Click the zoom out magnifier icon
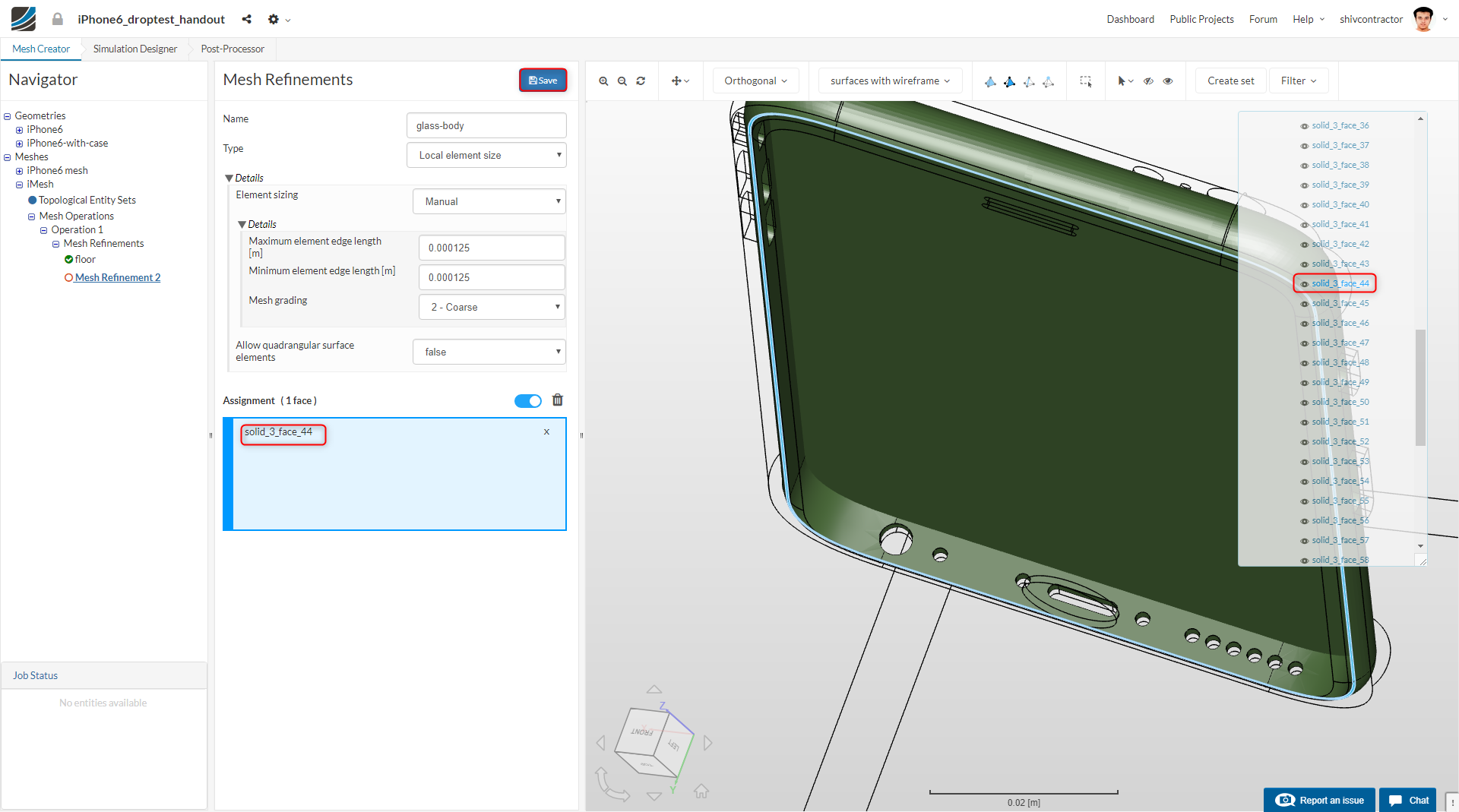This screenshot has height=812, width=1459. tap(622, 81)
